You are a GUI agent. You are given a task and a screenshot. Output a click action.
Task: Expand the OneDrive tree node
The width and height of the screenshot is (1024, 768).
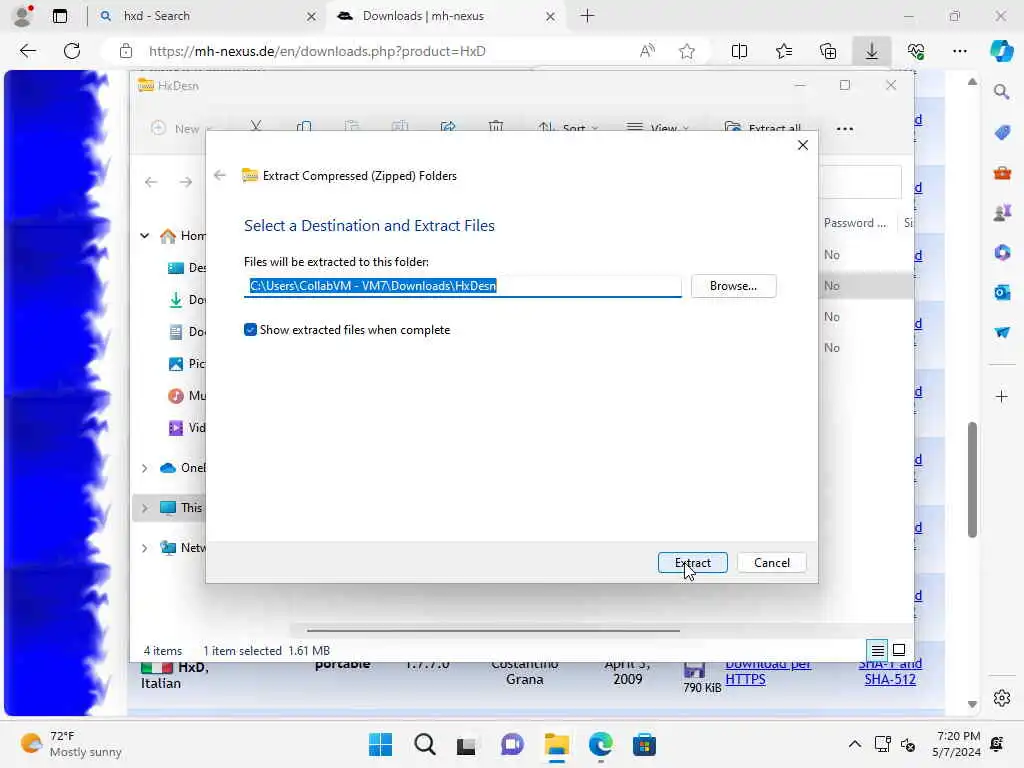point(144,468)
